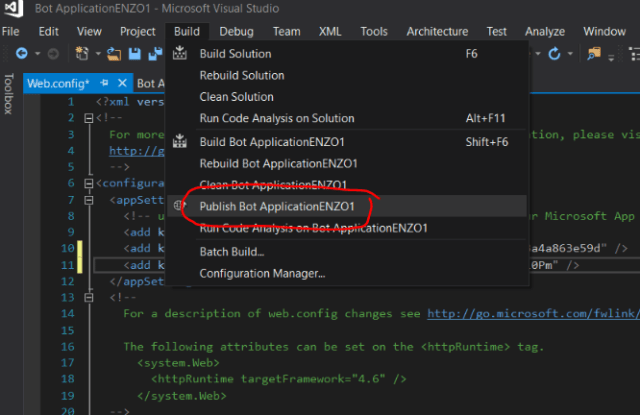Open the Toolbox side panel
This screenshot has width=640, height=415.
(9, 94)
